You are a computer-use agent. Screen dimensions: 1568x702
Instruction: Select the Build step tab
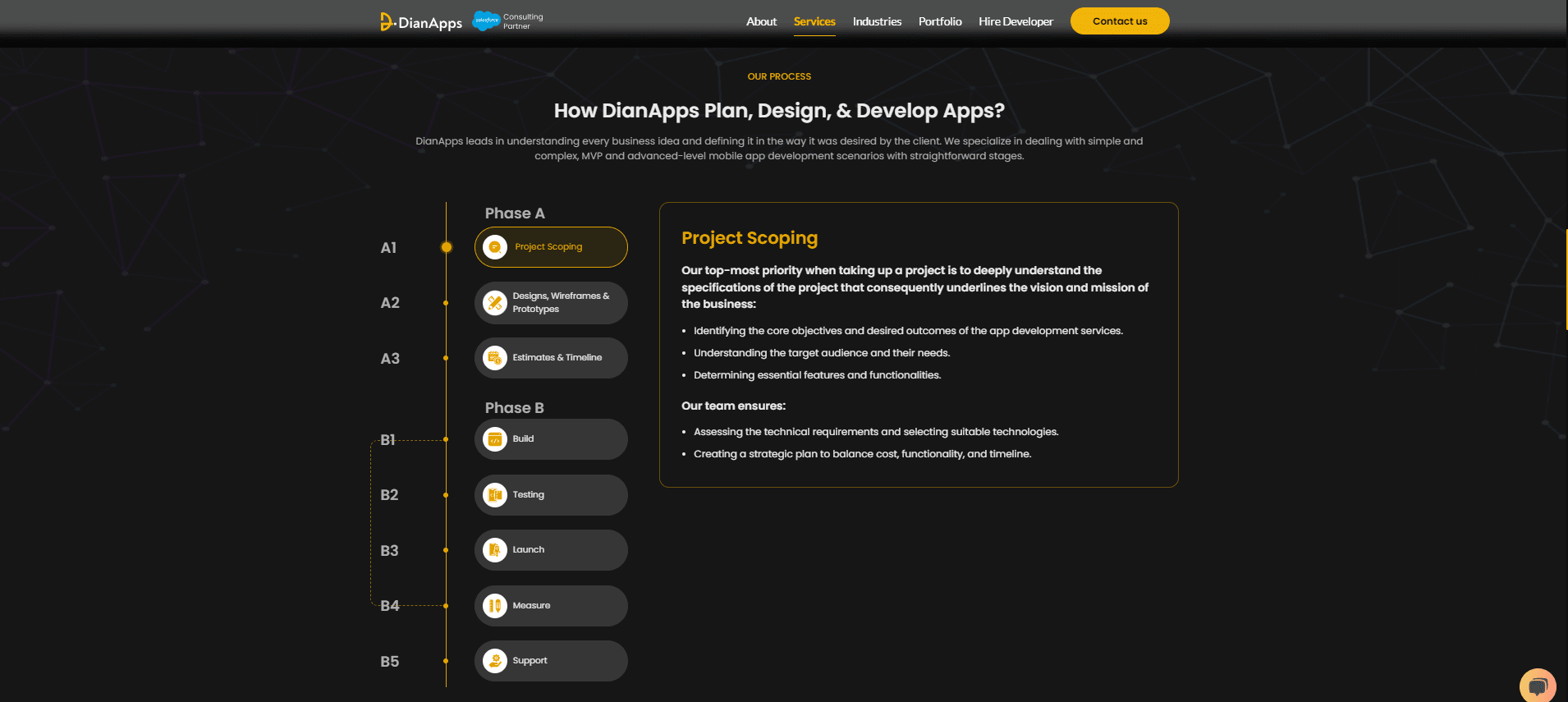click(551, 439)
